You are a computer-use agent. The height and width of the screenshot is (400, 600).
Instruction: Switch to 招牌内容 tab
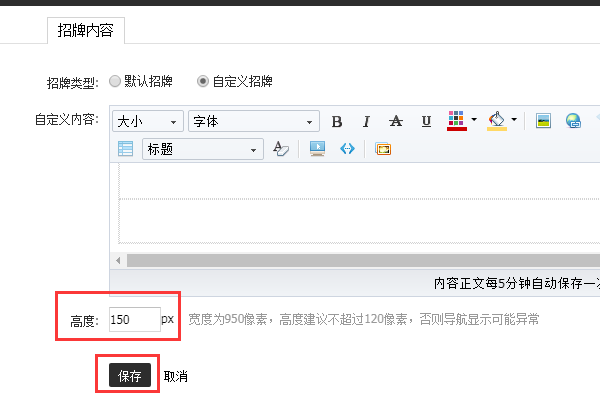click(x=86, y=31)
